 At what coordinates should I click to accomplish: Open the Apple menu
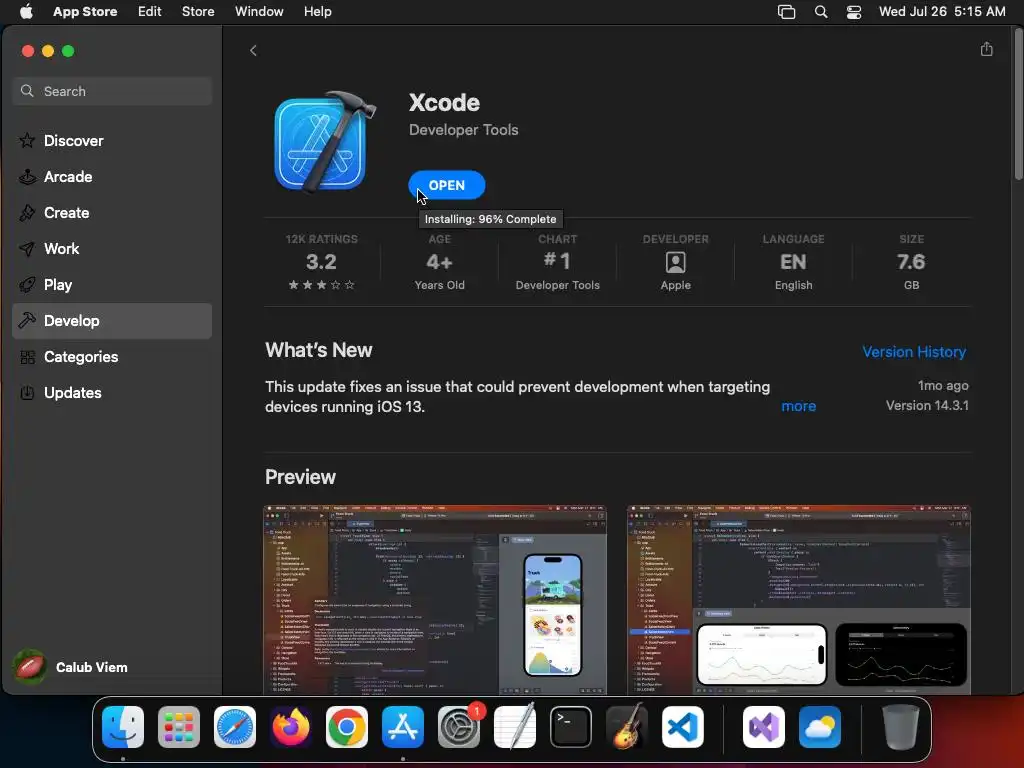coord(26,12)
